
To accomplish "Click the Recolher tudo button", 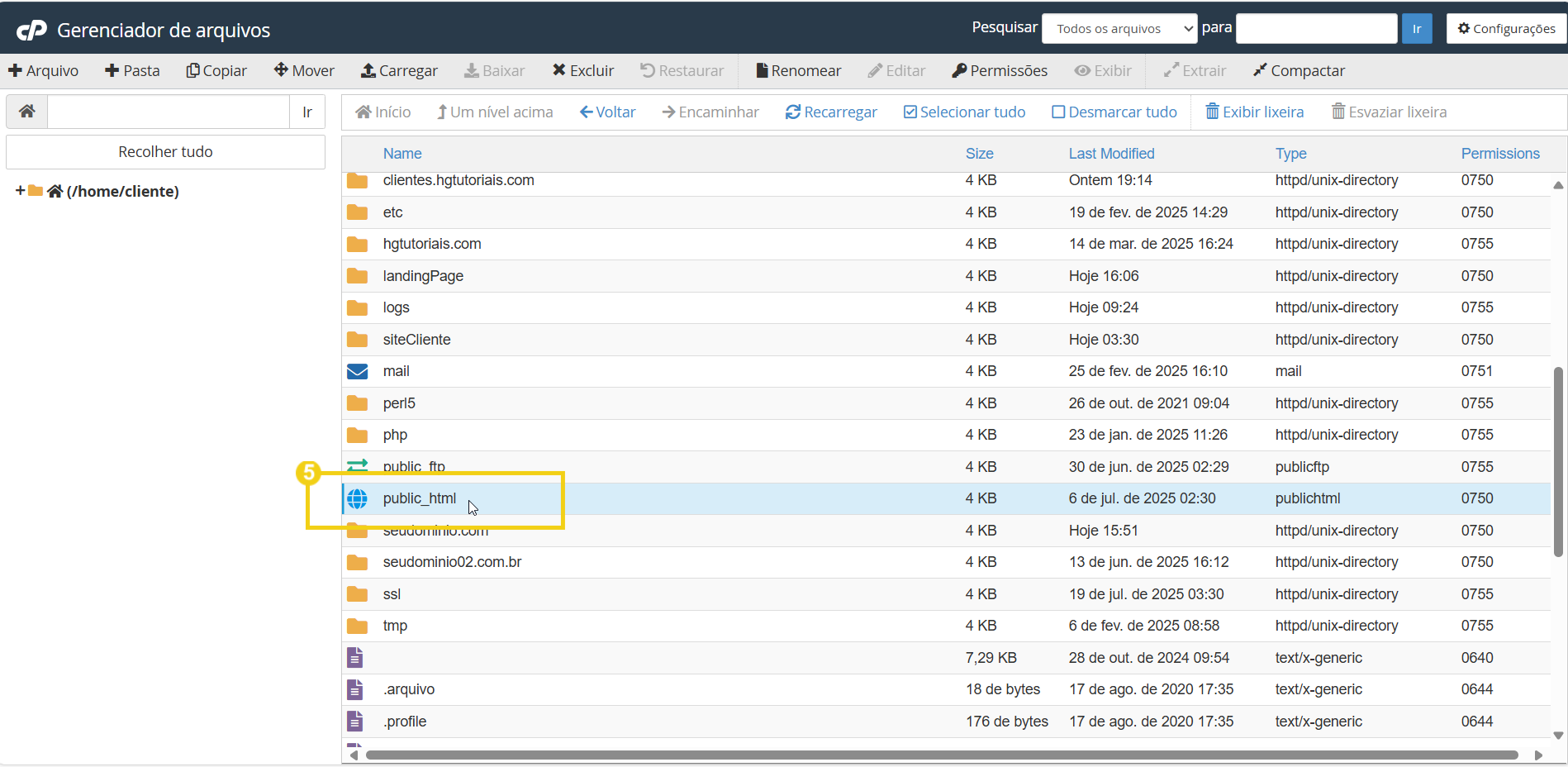I will tap(165, 152).
